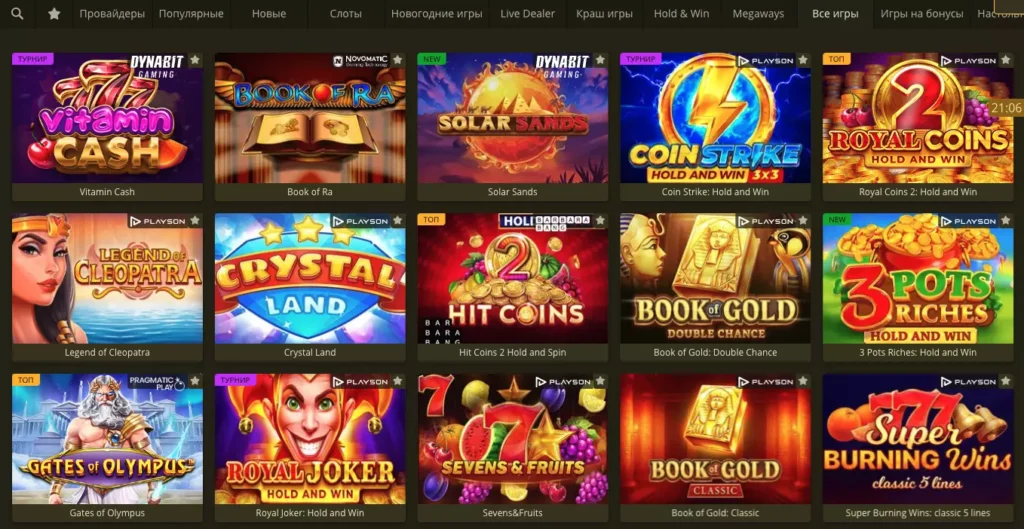Image resolution: width=1024 pixels, height=529 pixels.
Task: Mark Coin Strike as favorite with its star
Action: (x=803, y=60)
